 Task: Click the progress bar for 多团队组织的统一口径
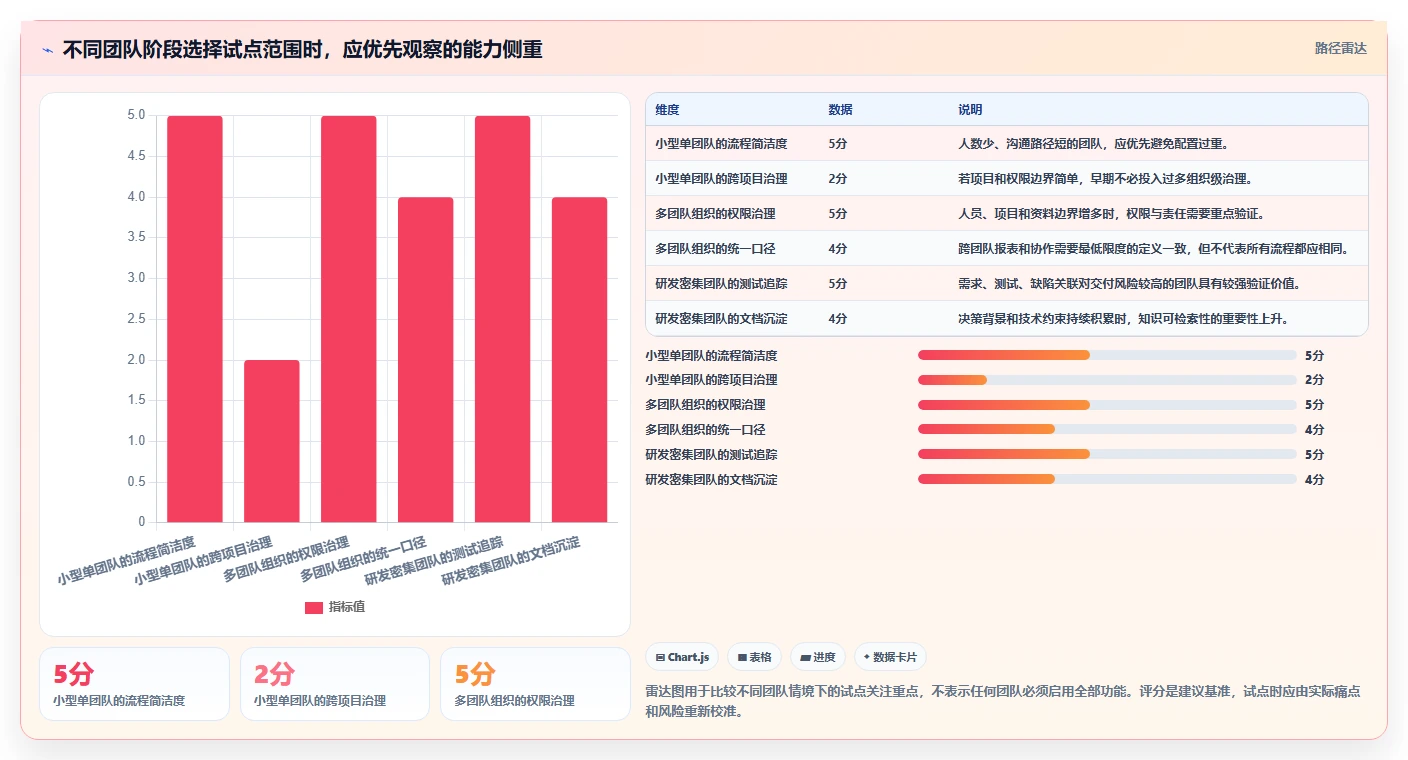pyautogui.click(x=1107, y=430)
